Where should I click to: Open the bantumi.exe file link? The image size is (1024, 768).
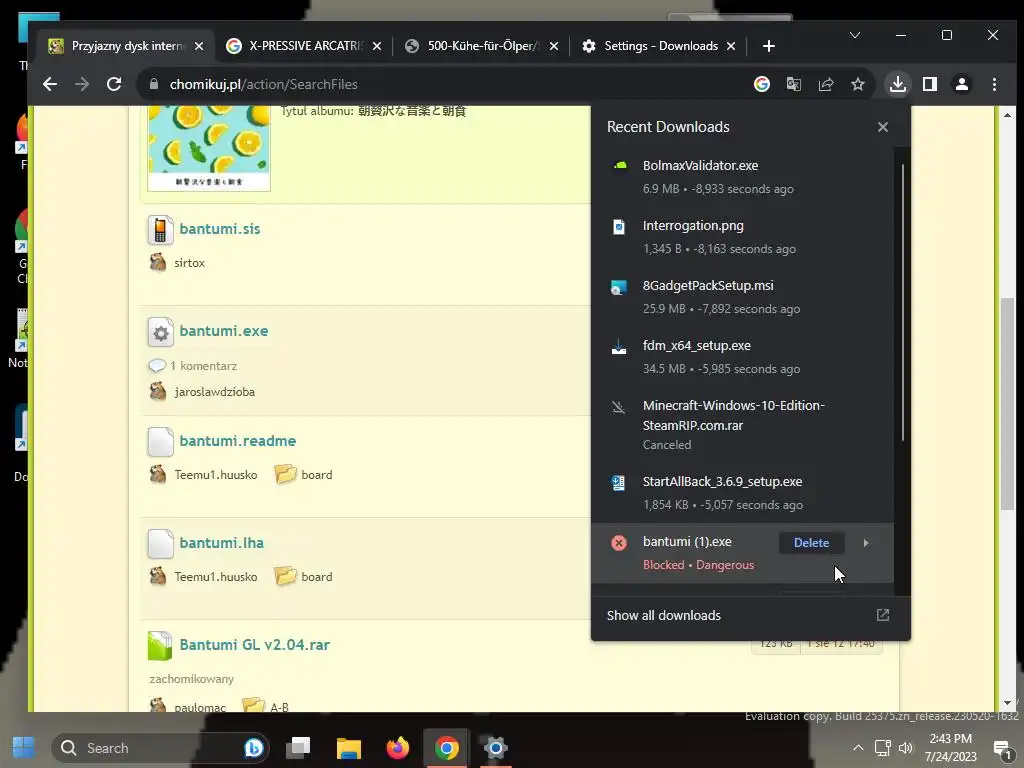coord(224,330)
